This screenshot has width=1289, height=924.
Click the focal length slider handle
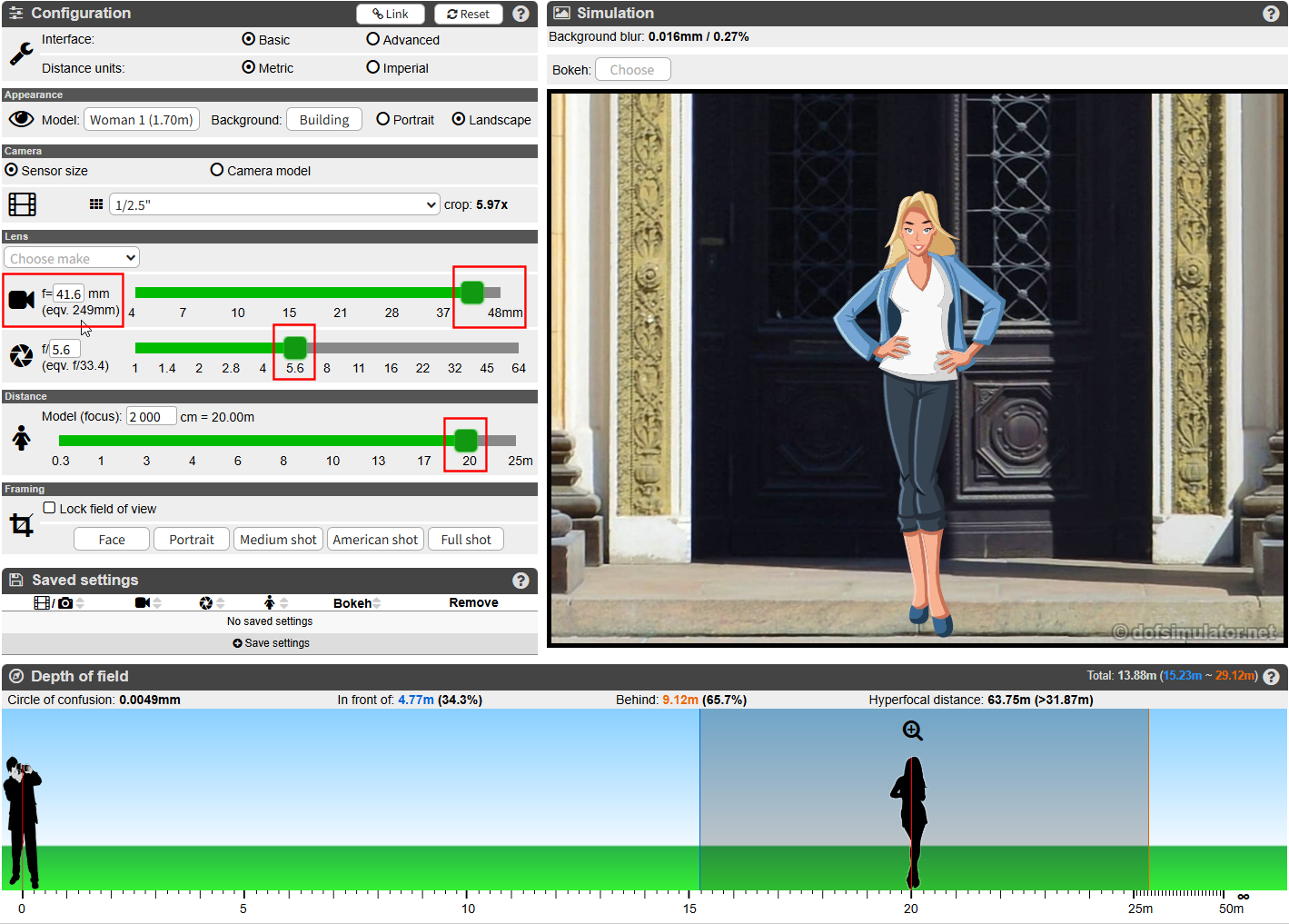click(472, 293)
